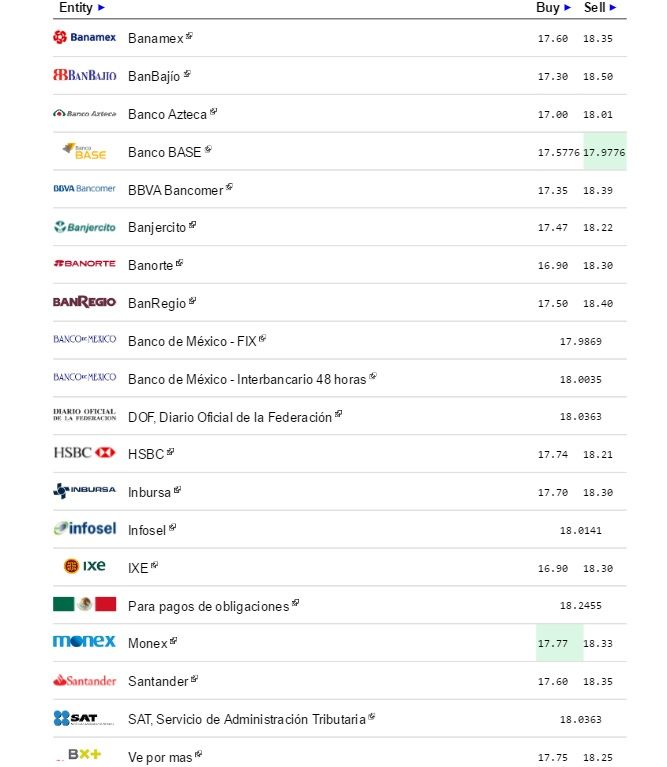
Task: Click the highlighted Monex buy rate
Action: 553,643
